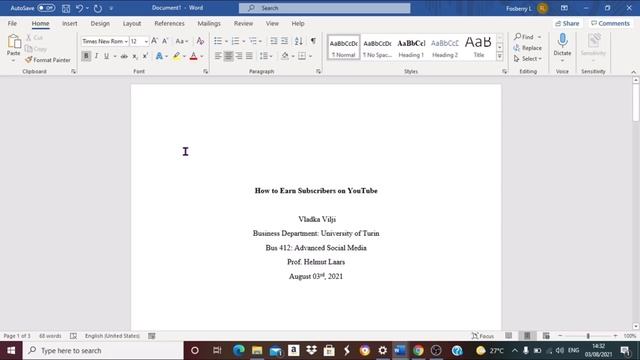Switch to Web Layout view icon
This screenshot has width=640, height=360.
coord(546,336)
